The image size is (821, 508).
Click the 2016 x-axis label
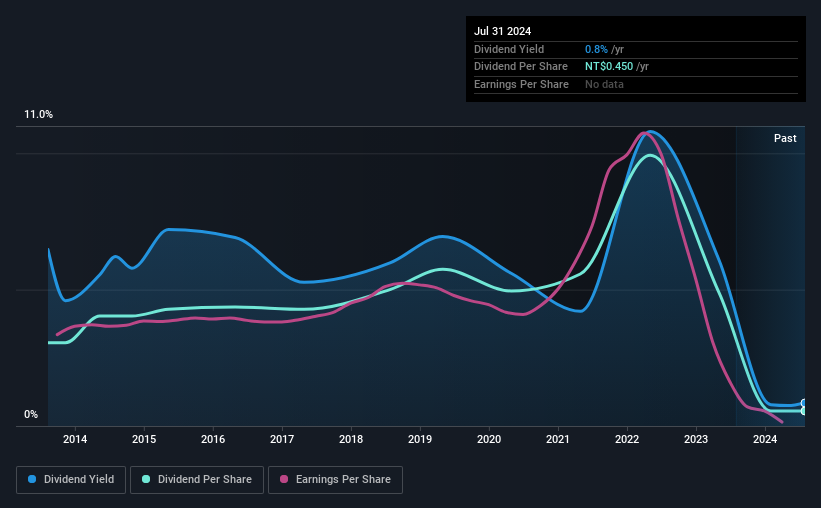coord(213,439)
